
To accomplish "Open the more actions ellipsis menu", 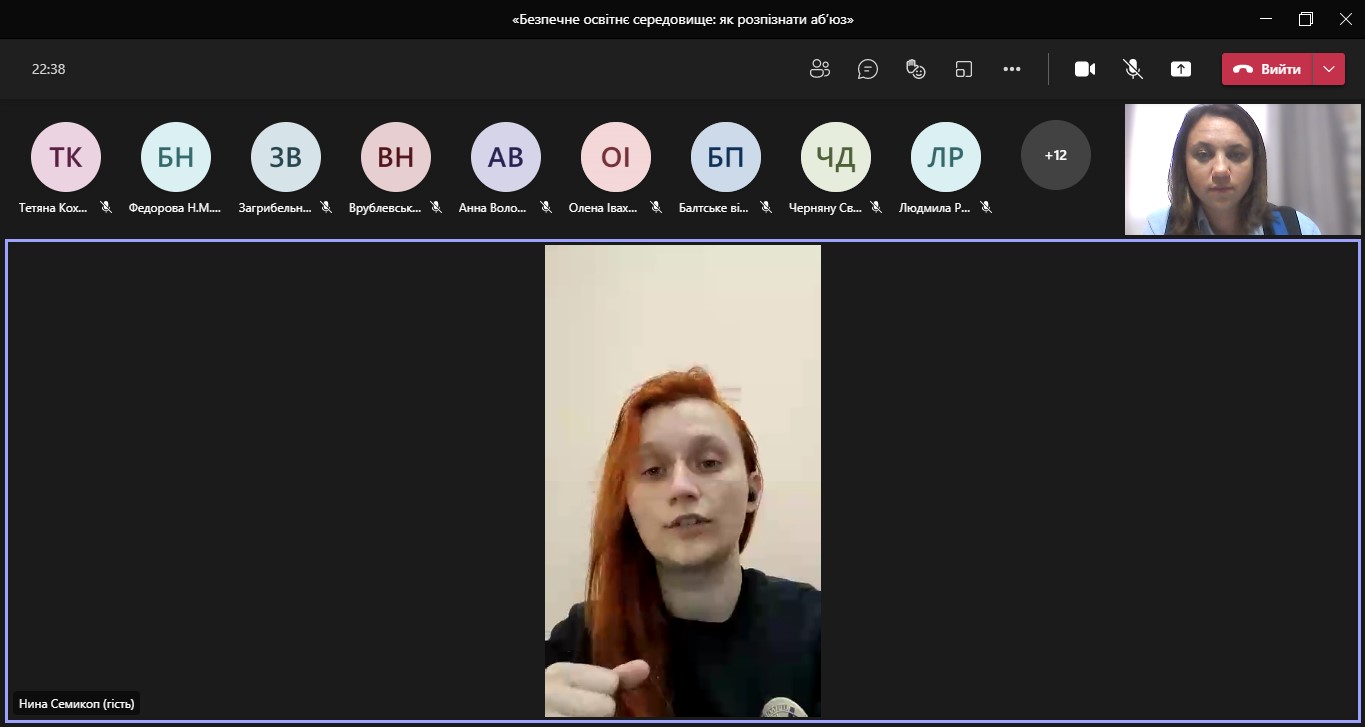I will click(1012, 69).
